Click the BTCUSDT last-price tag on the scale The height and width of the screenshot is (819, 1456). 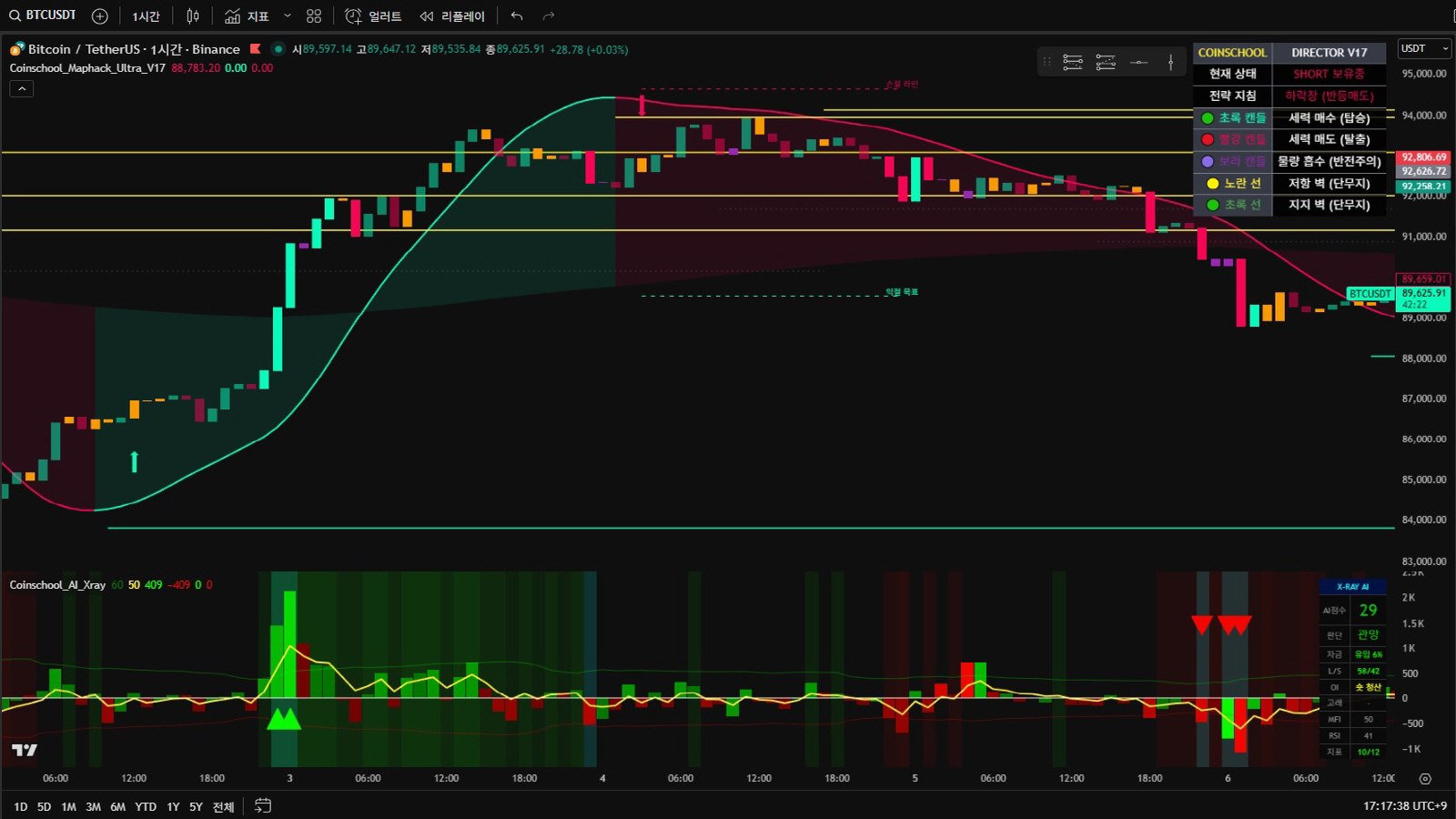1370,294
